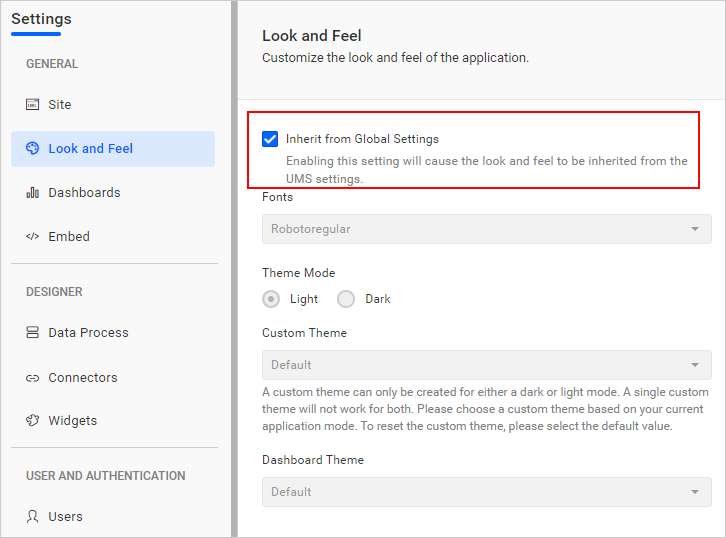Screen dimensions: 726x538
Task: Click the Users person icon
Action: click(32, 517)
